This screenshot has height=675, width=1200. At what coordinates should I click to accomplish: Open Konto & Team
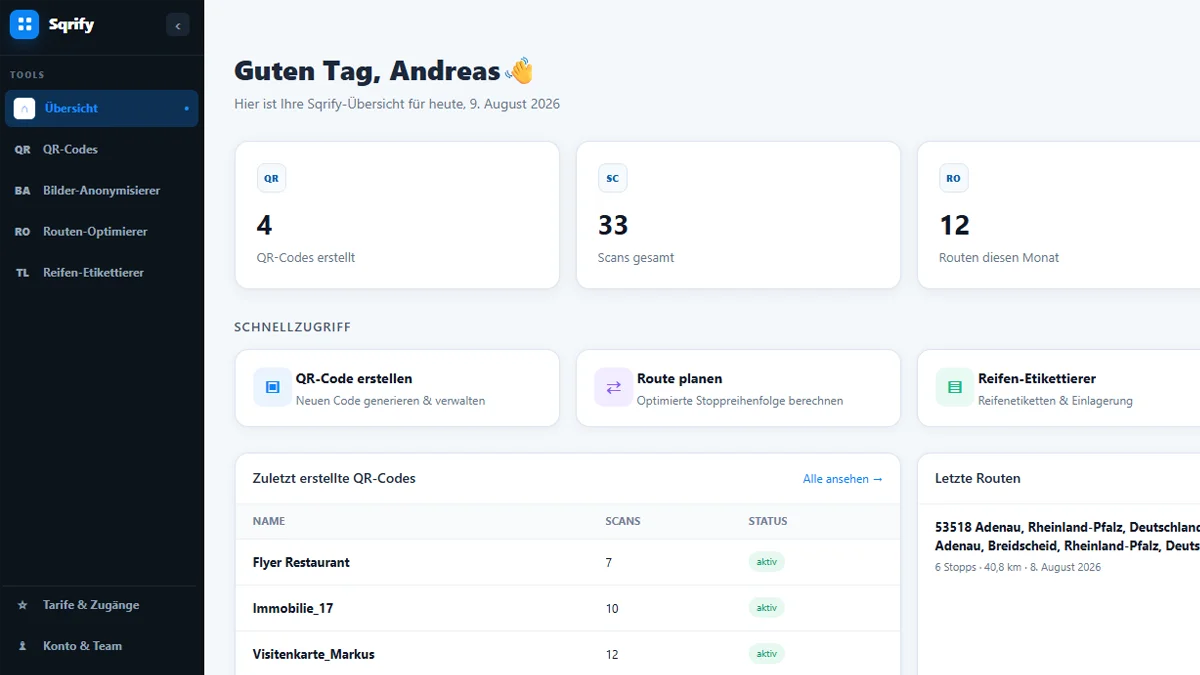click(101, 646)
